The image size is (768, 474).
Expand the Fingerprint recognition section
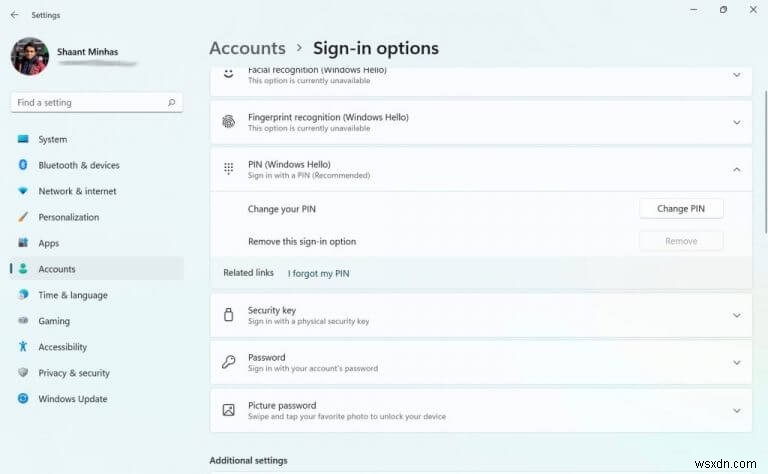point(736,123)
